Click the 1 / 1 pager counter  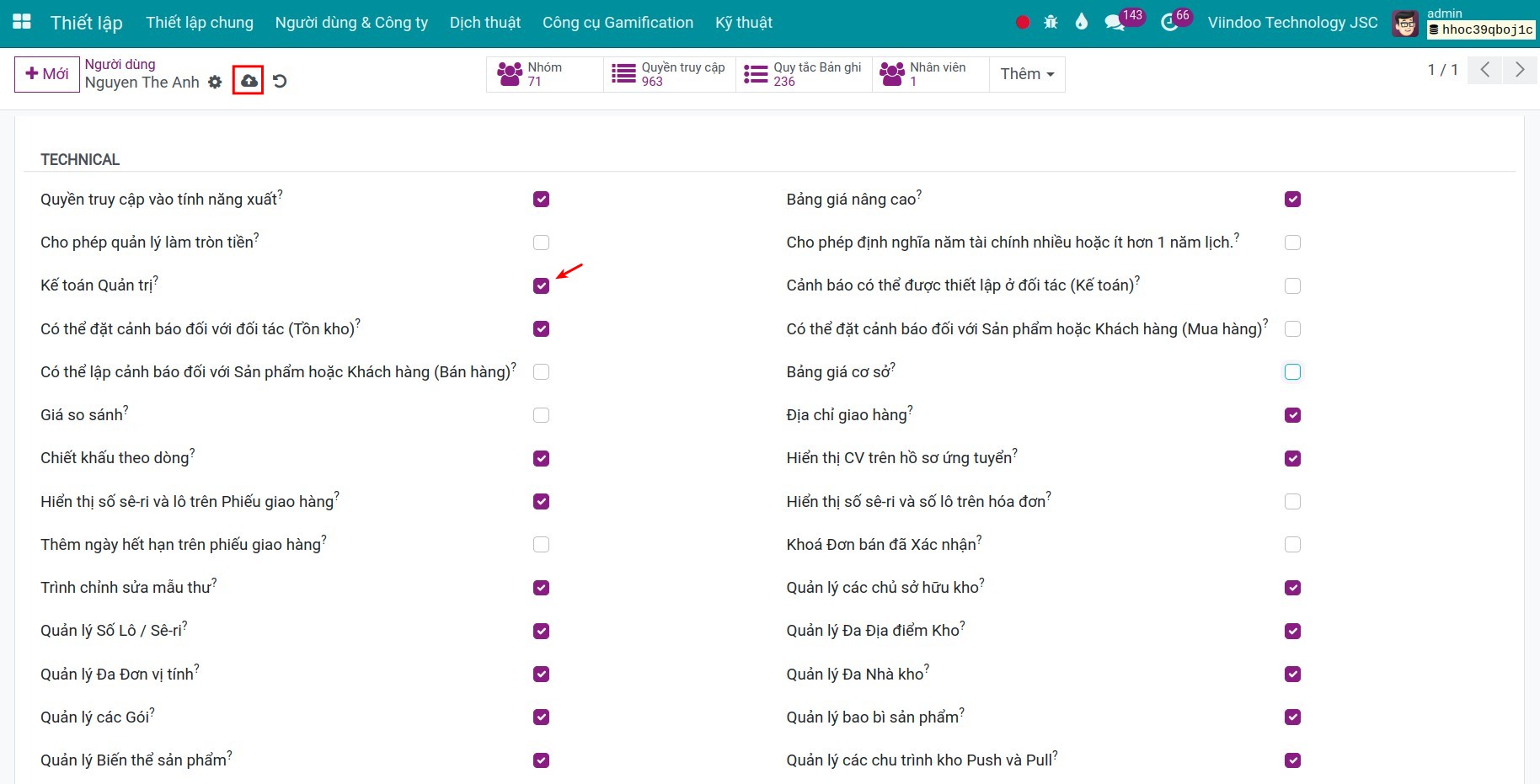click(x=1442, y=70)
